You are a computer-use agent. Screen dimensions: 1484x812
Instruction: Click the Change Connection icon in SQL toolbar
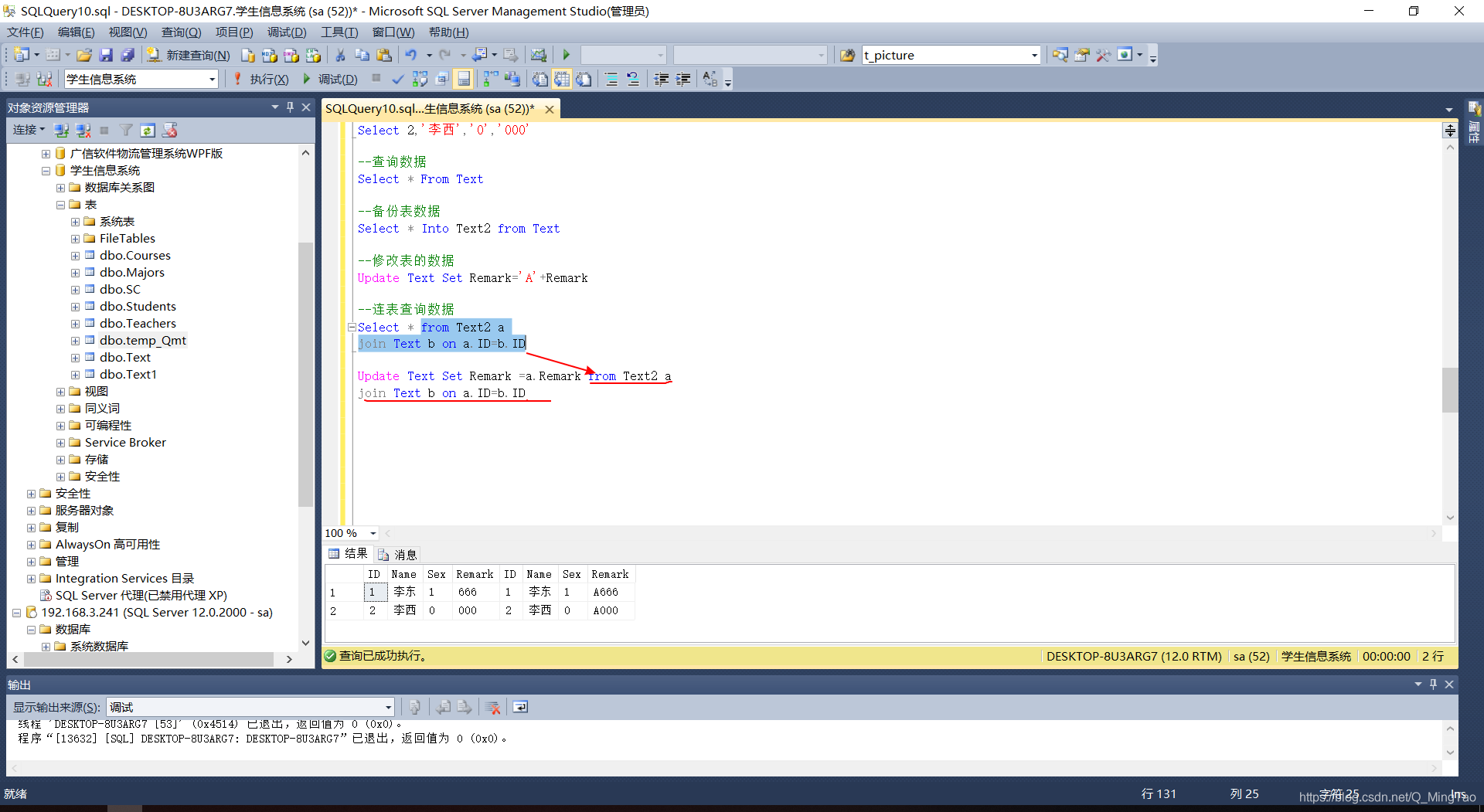[45, 79]
